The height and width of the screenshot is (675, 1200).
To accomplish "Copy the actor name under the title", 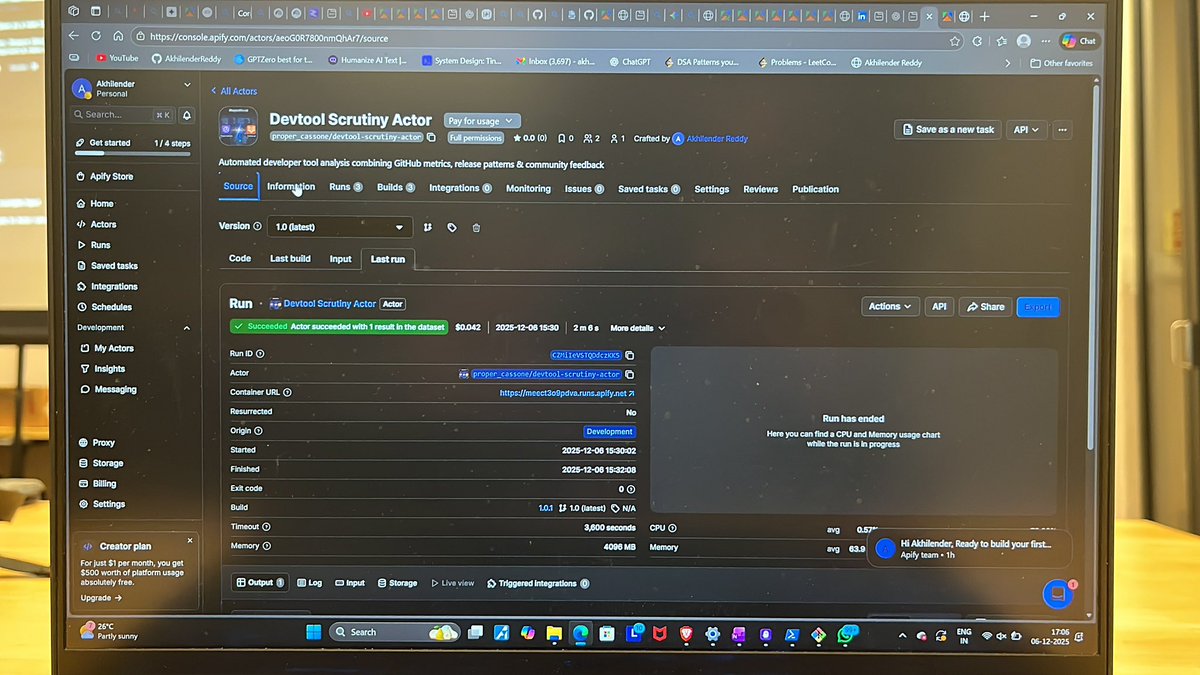I will [x=431, y=138].
